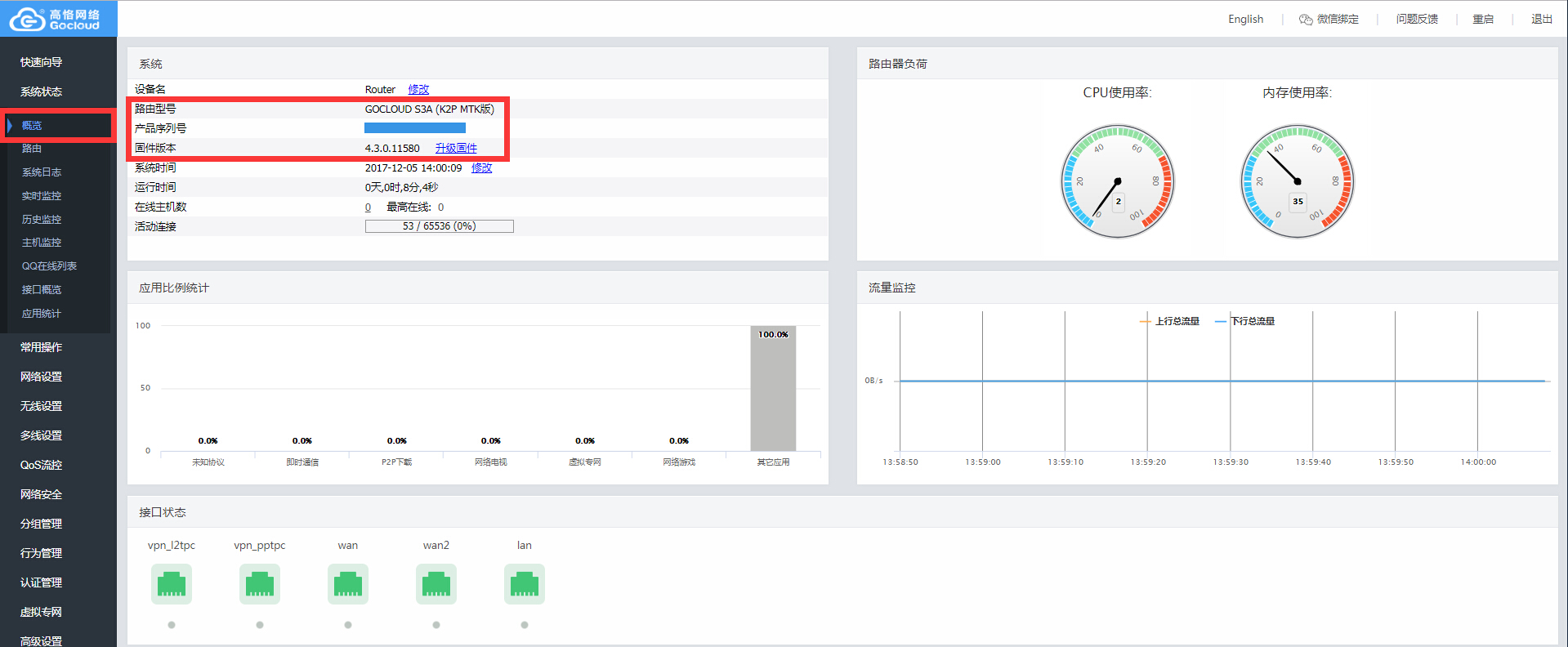Screen dimensions: 1568x647
Task: Click the 100% 其它应用 bar
Action: point(773,388)
